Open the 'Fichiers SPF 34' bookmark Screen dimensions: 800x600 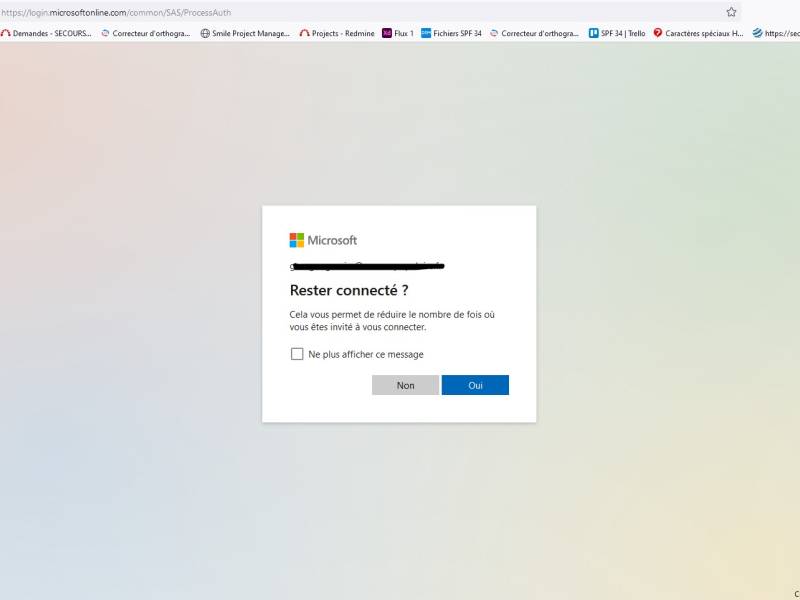452,33
